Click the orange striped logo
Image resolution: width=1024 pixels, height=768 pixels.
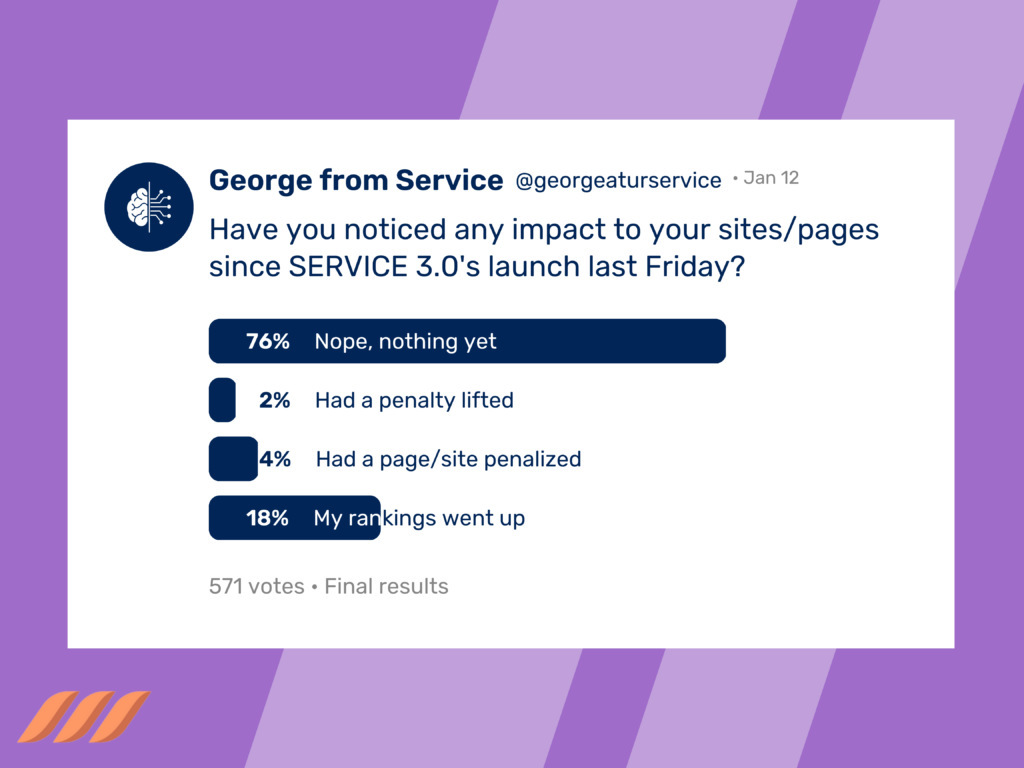(x=84, y=716)
